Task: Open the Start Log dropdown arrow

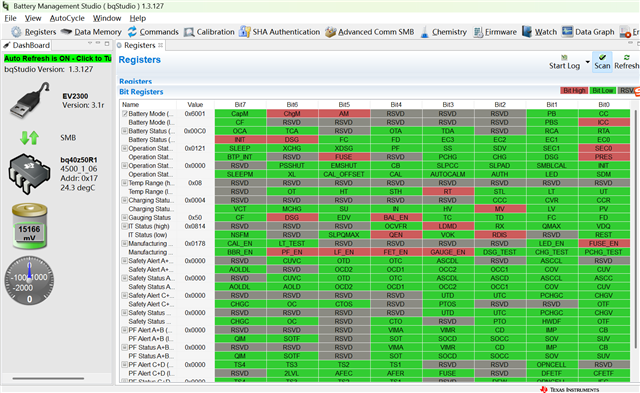Action: pyautogui.click(x=587, y=62)
